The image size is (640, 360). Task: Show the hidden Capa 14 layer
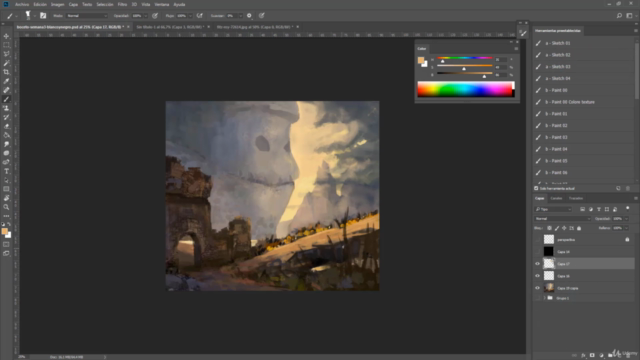[x=537, y=252]
